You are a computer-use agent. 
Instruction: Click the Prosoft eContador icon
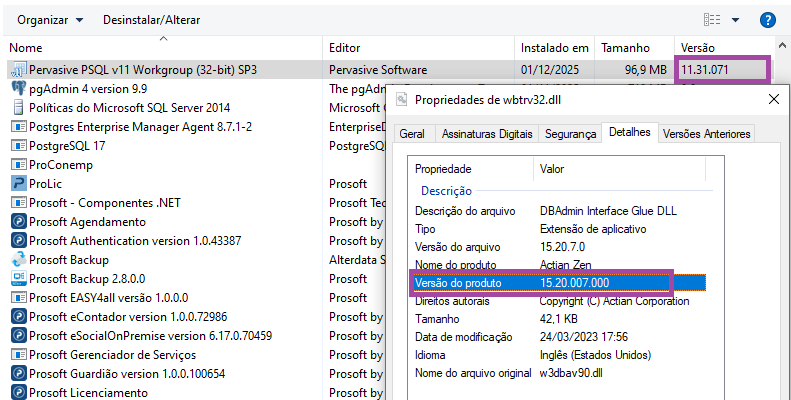19,317
